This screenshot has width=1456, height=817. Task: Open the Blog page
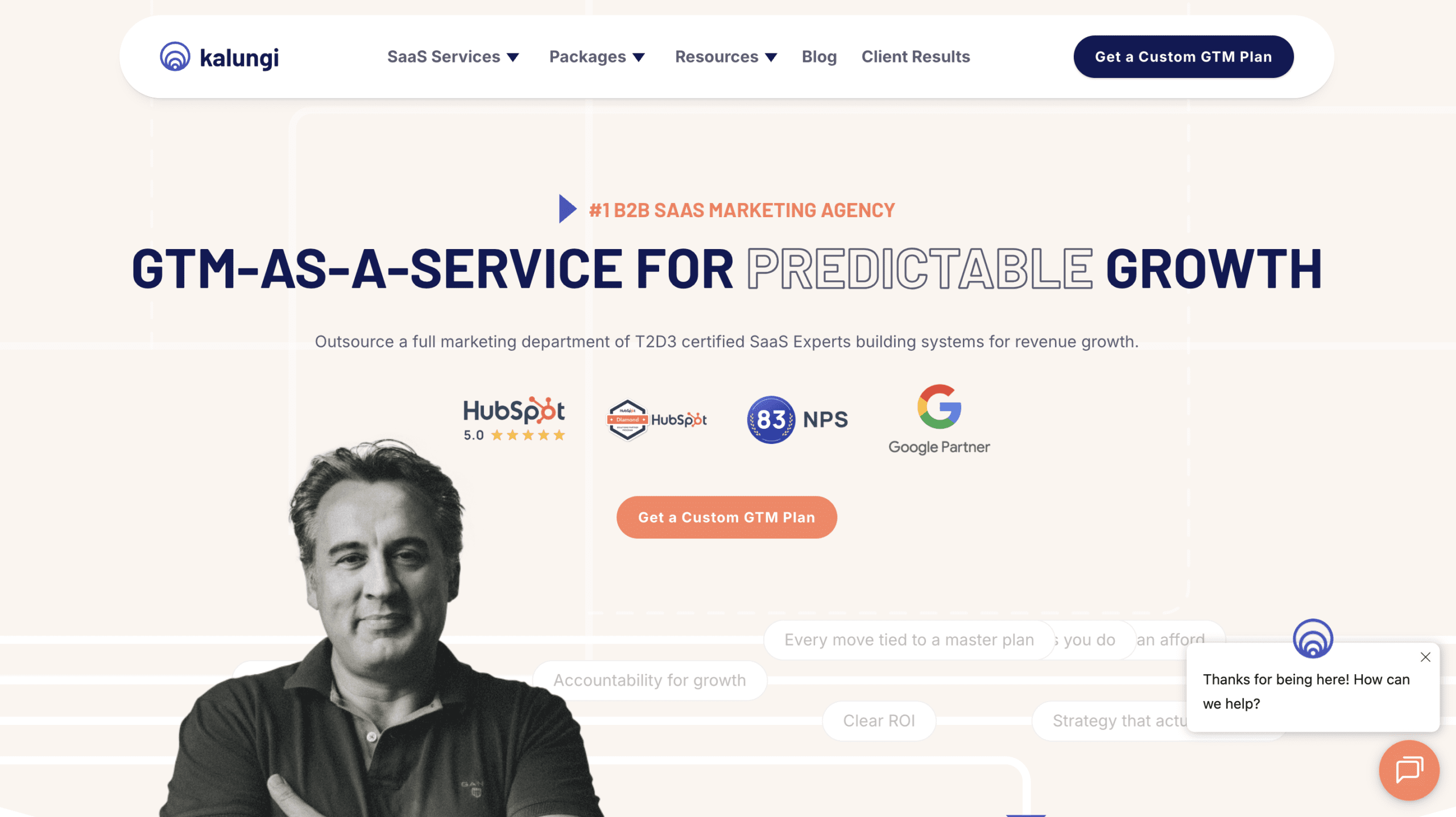(x=819, y=57)
